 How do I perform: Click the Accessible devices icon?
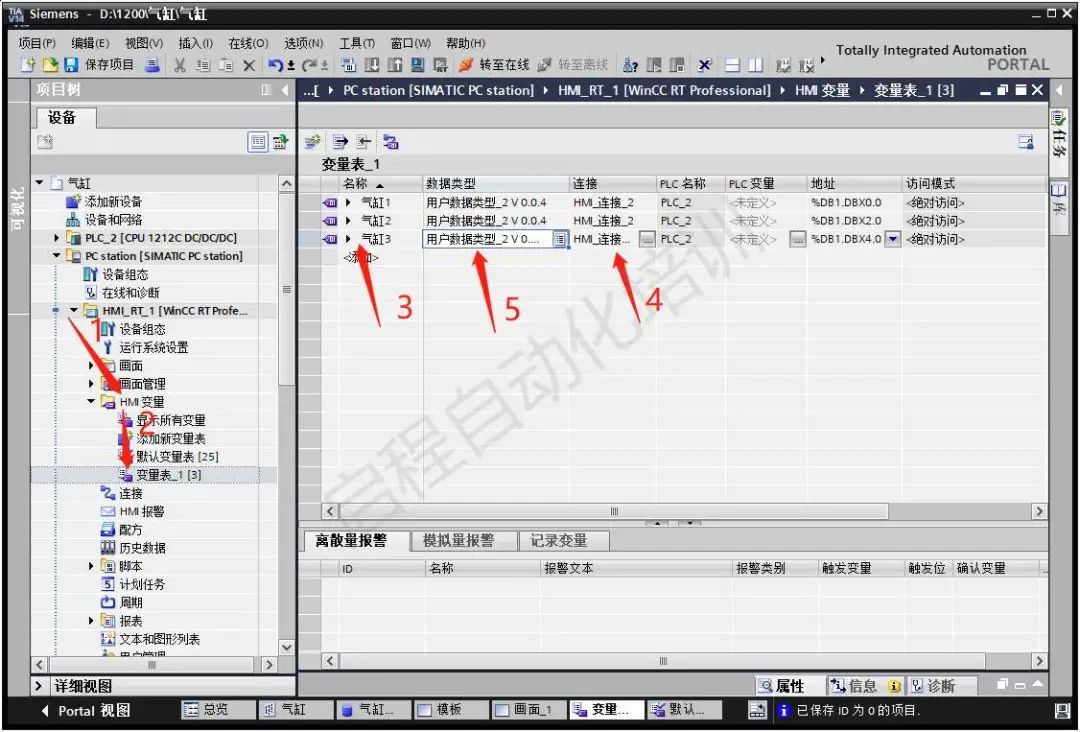pyautogui.click(x=630, y=65)
